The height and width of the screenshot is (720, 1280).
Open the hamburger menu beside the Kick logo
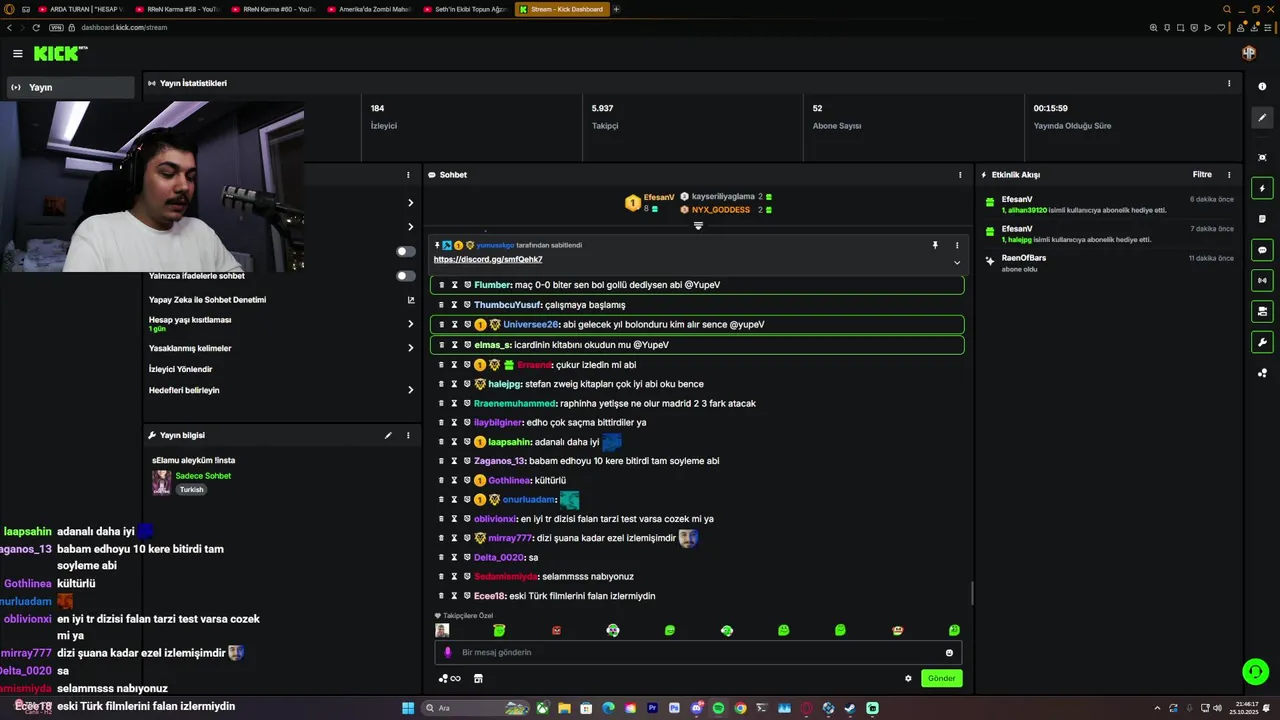pyautogui.click(x=17, y=54)
